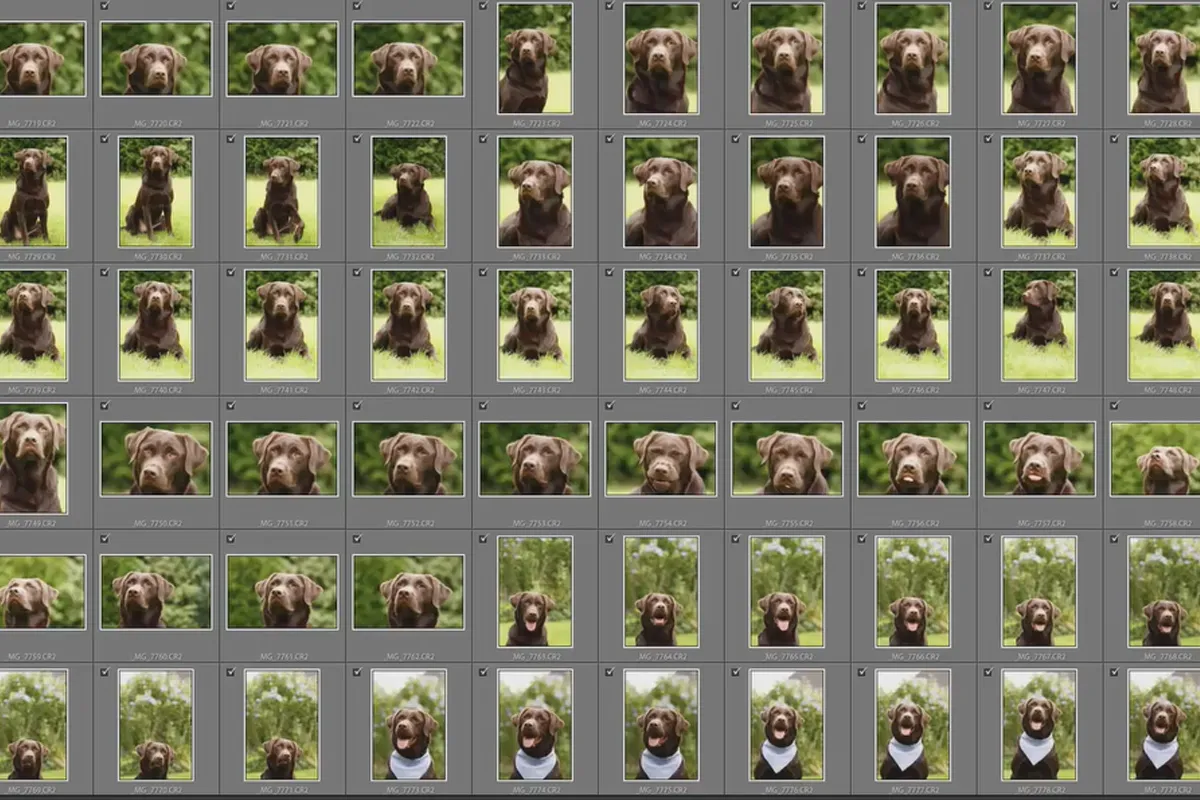1200x800 pixels.
Task: Select the file name _MG_7743.CR2
Action: tap(535, 390)
